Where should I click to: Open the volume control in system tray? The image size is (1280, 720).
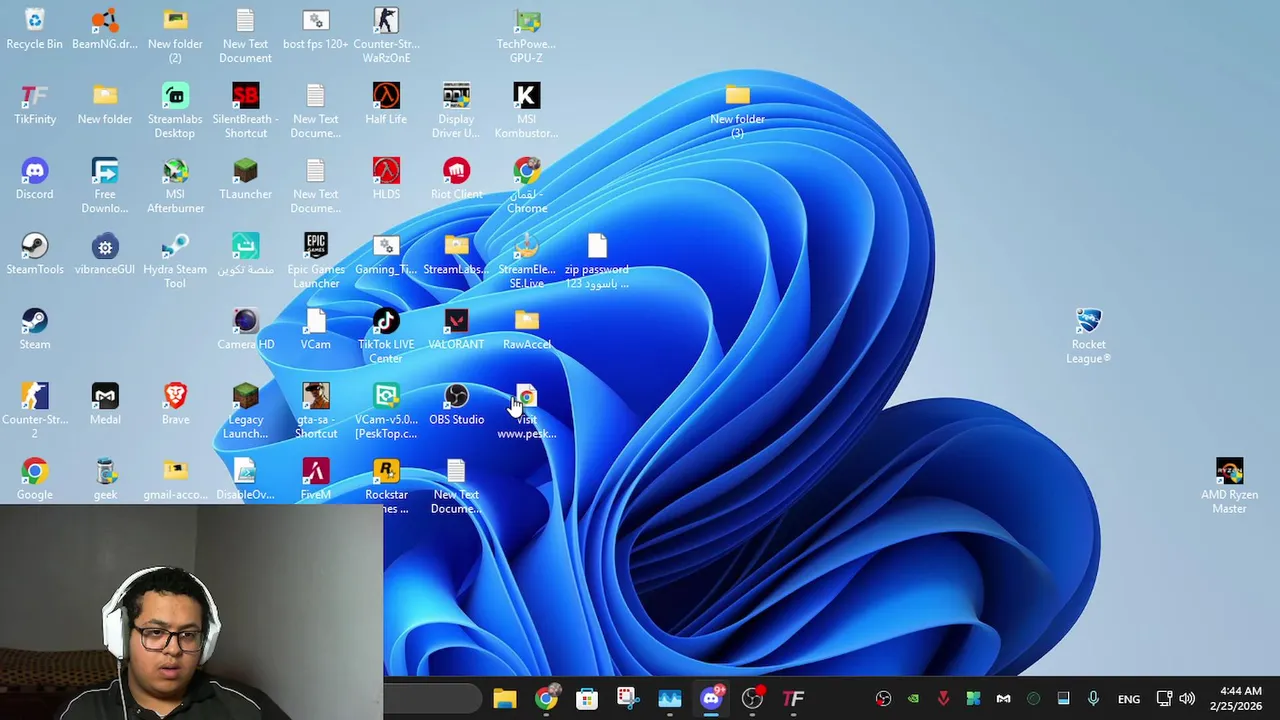click(x=1187, y=698)
